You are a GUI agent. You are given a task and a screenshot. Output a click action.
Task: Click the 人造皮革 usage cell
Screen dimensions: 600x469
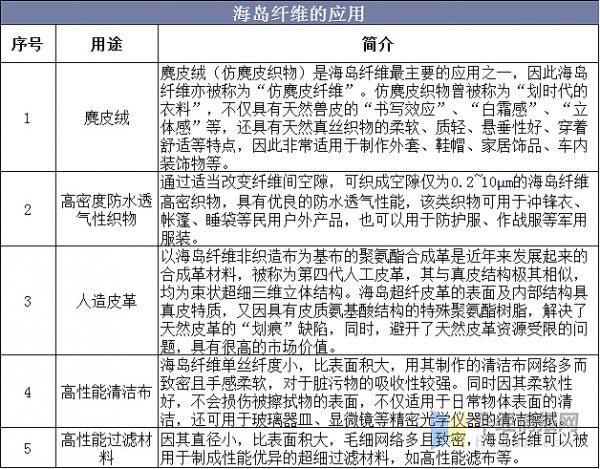click(x=107, y=301)
